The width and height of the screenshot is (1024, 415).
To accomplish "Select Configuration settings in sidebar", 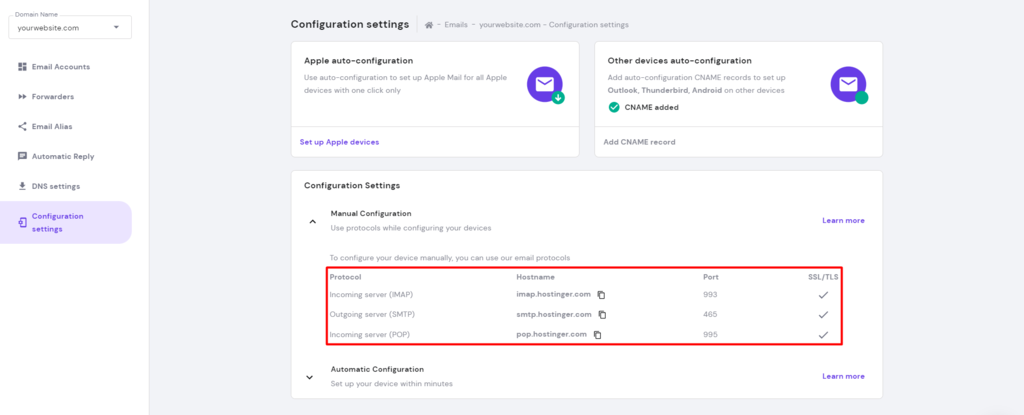I will 57,222.
